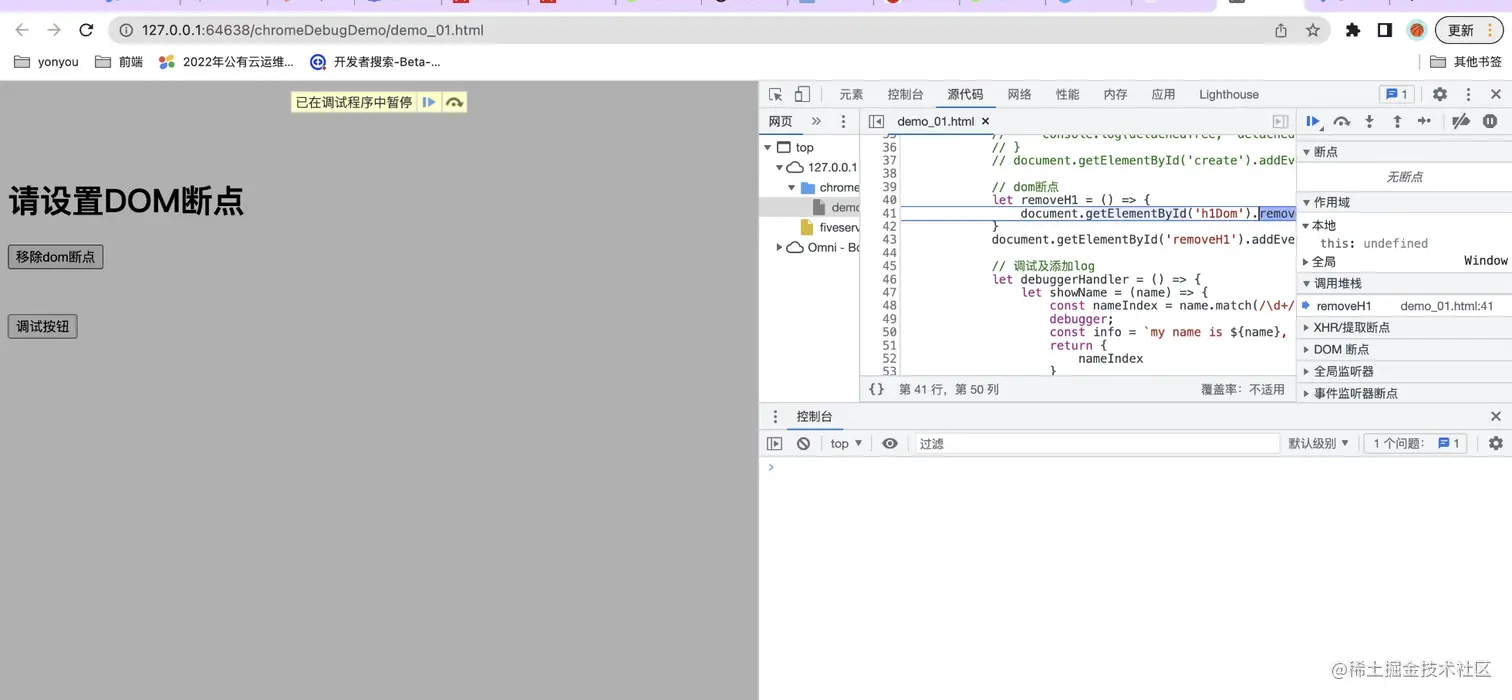Switch to the 内存 Memory tab

click(x=1115, y=94)
